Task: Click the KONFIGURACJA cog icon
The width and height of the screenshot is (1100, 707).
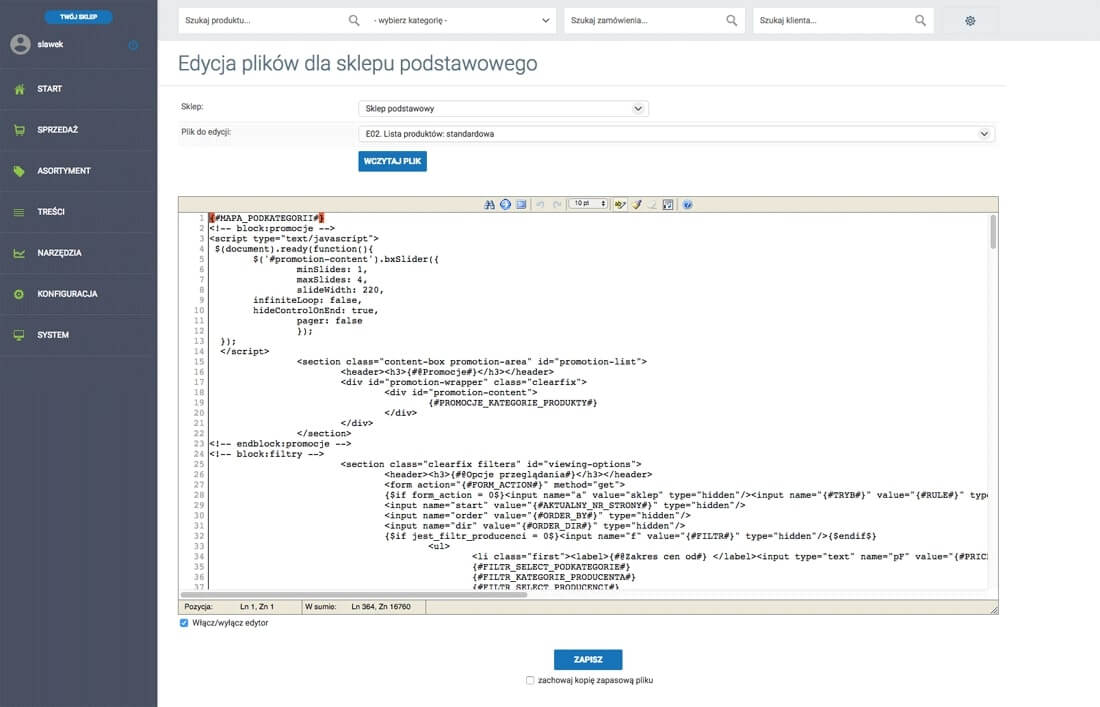Action: 19,294
